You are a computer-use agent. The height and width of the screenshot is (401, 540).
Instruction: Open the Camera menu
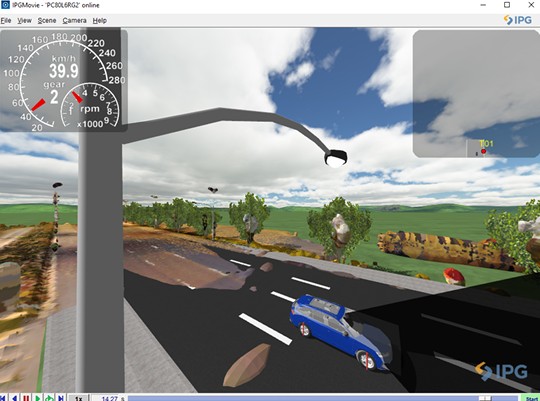click(74, 21)
